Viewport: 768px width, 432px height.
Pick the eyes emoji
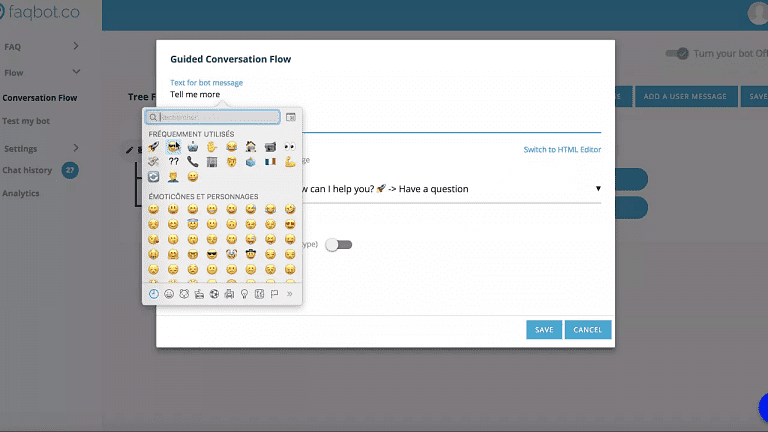click(x=290, y=146)
